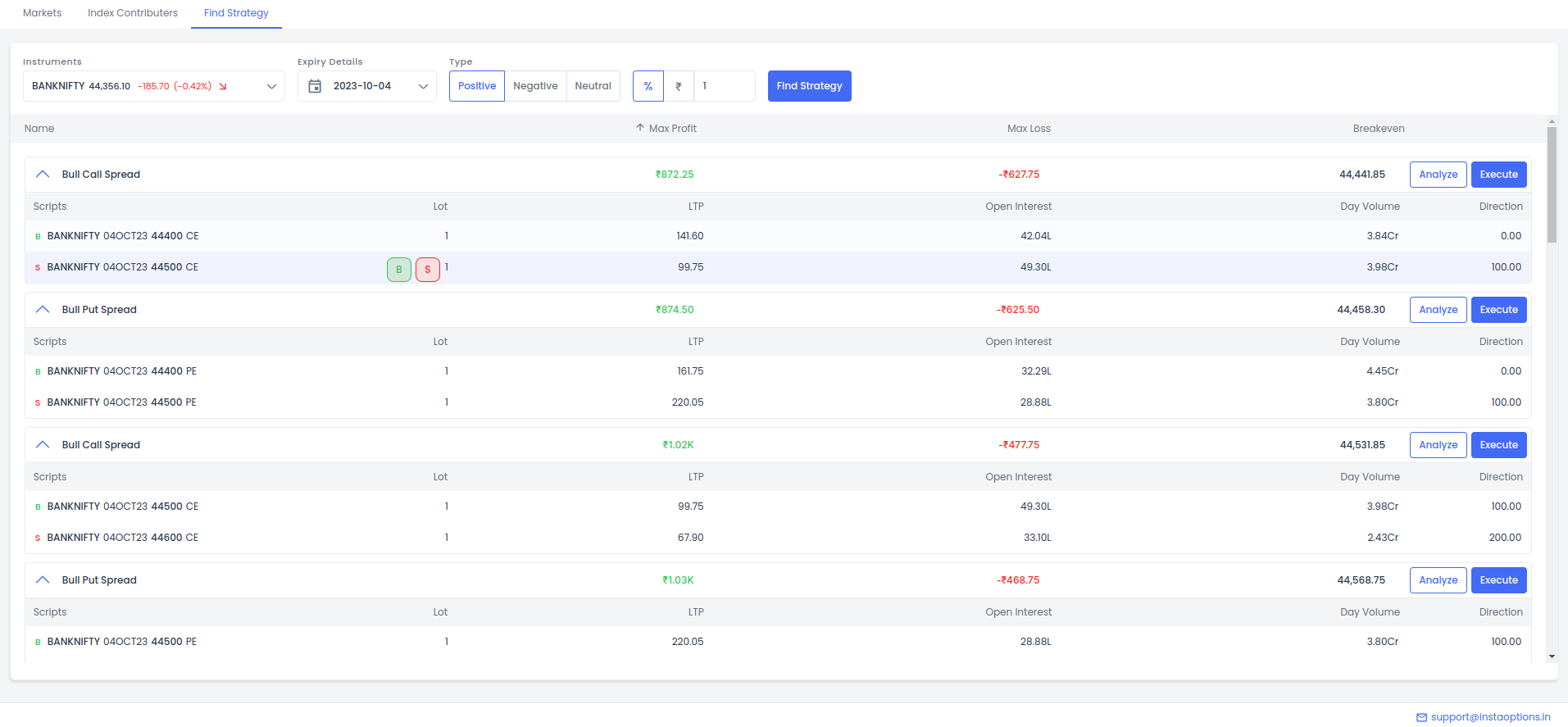This screenshot has height=727, width=1568.
Task: Click the direction value 200.00
Action: coord(1505,538)
